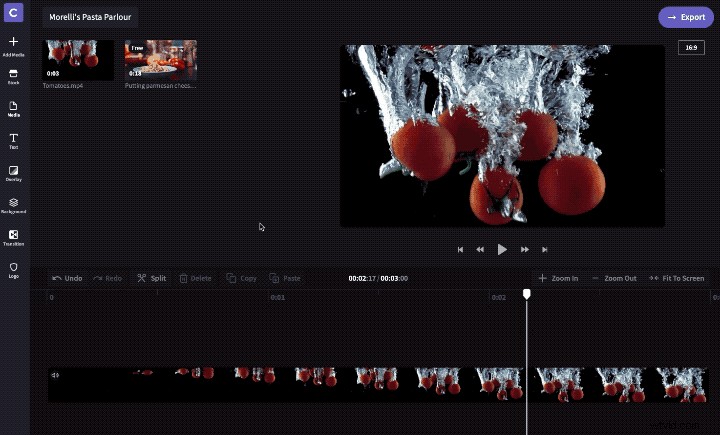Click the timecode 00:02:17 / 00:03:00 display
This screenshot has height=435, width=720.
click(x=378, y=278)
